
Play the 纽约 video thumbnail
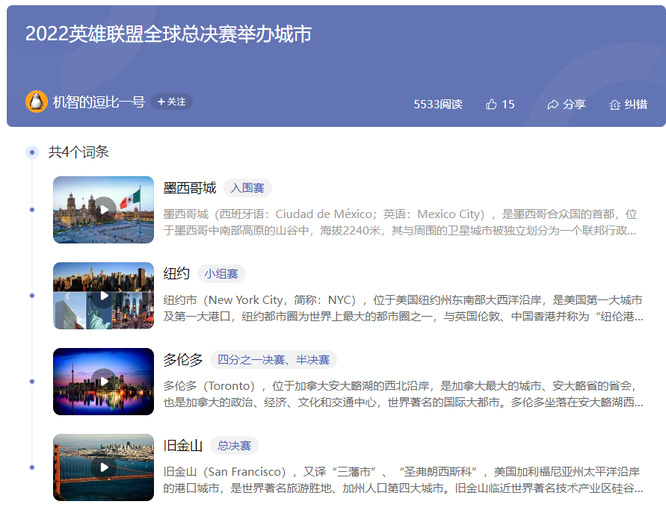click(103, 296)
